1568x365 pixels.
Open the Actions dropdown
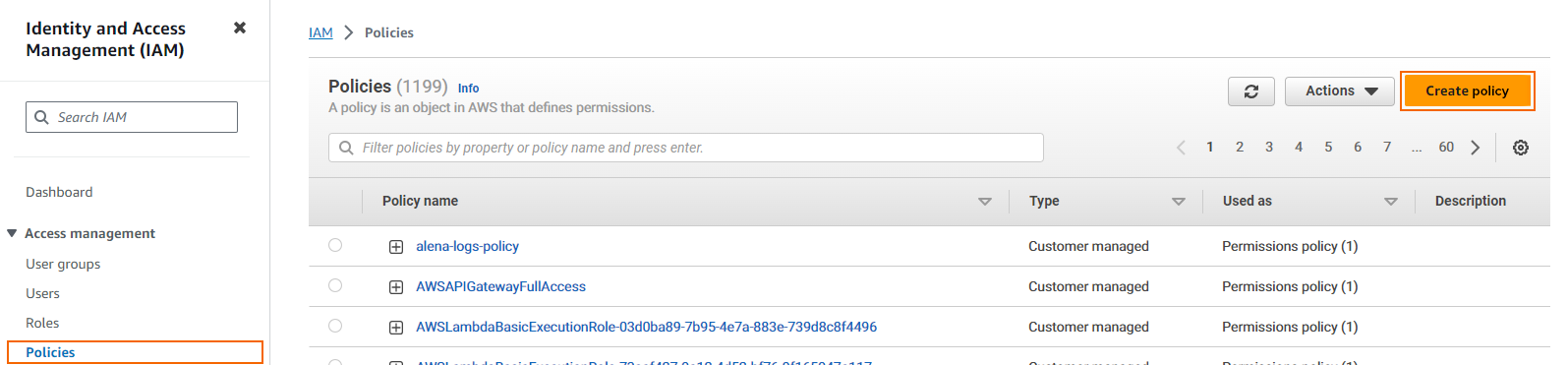(1340, 91)
